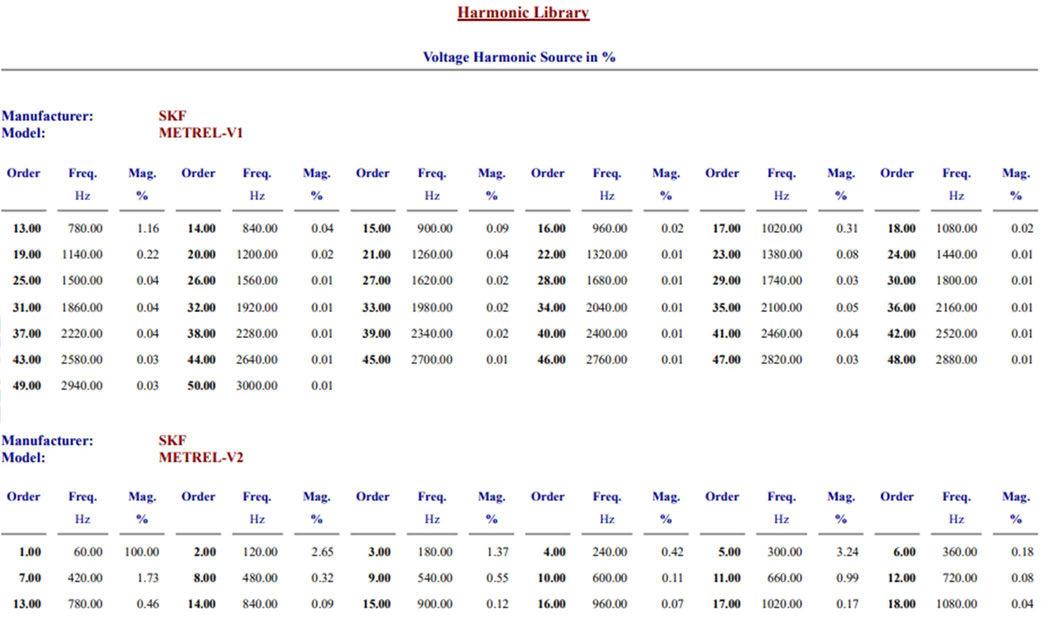Viewport: 1050px width, 618px height.
Task: Click frequency 720.00 cell
Action: click(x=959, y=578)
